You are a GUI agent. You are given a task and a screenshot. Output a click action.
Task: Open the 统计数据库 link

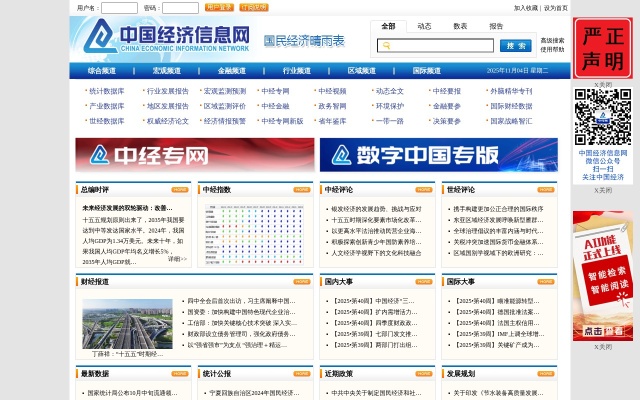click(x=107, y=91)
